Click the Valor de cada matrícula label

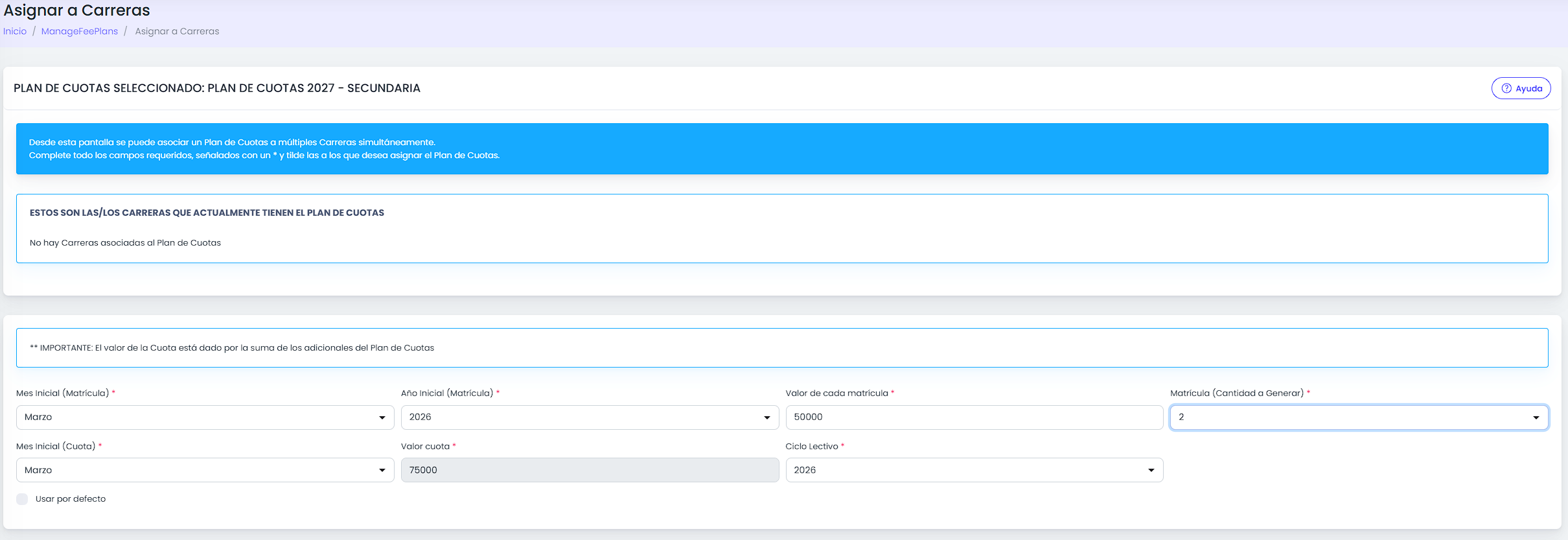tap(837, 393)
